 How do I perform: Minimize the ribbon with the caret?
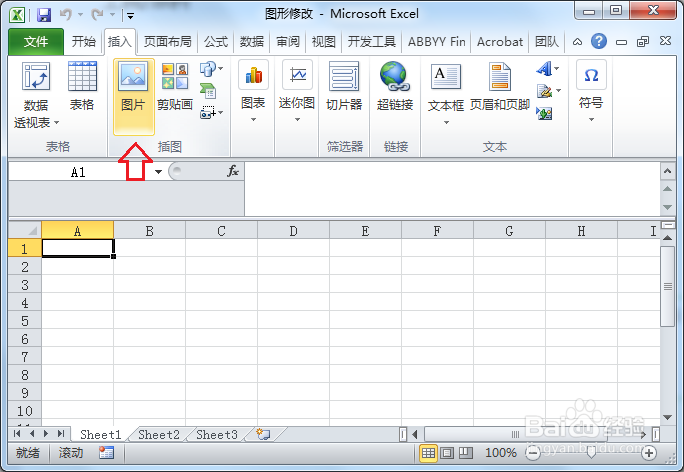click(577, 42)
